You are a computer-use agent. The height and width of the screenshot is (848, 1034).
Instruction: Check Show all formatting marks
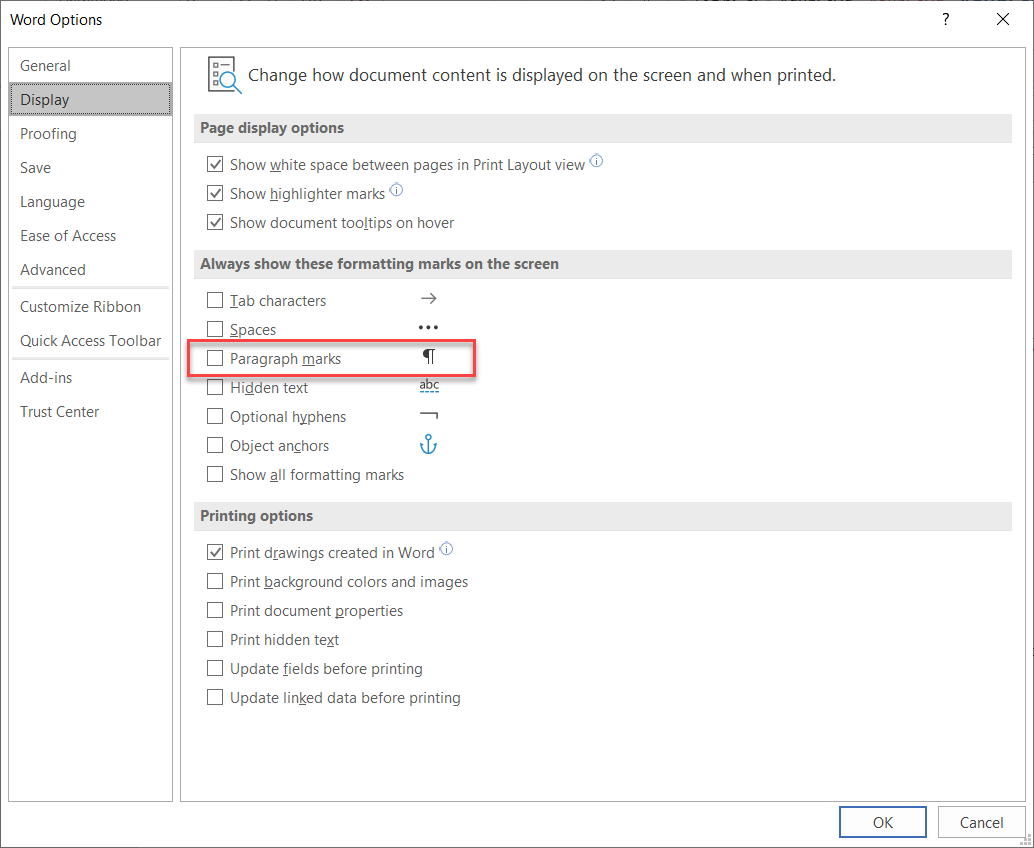(215, 475)
